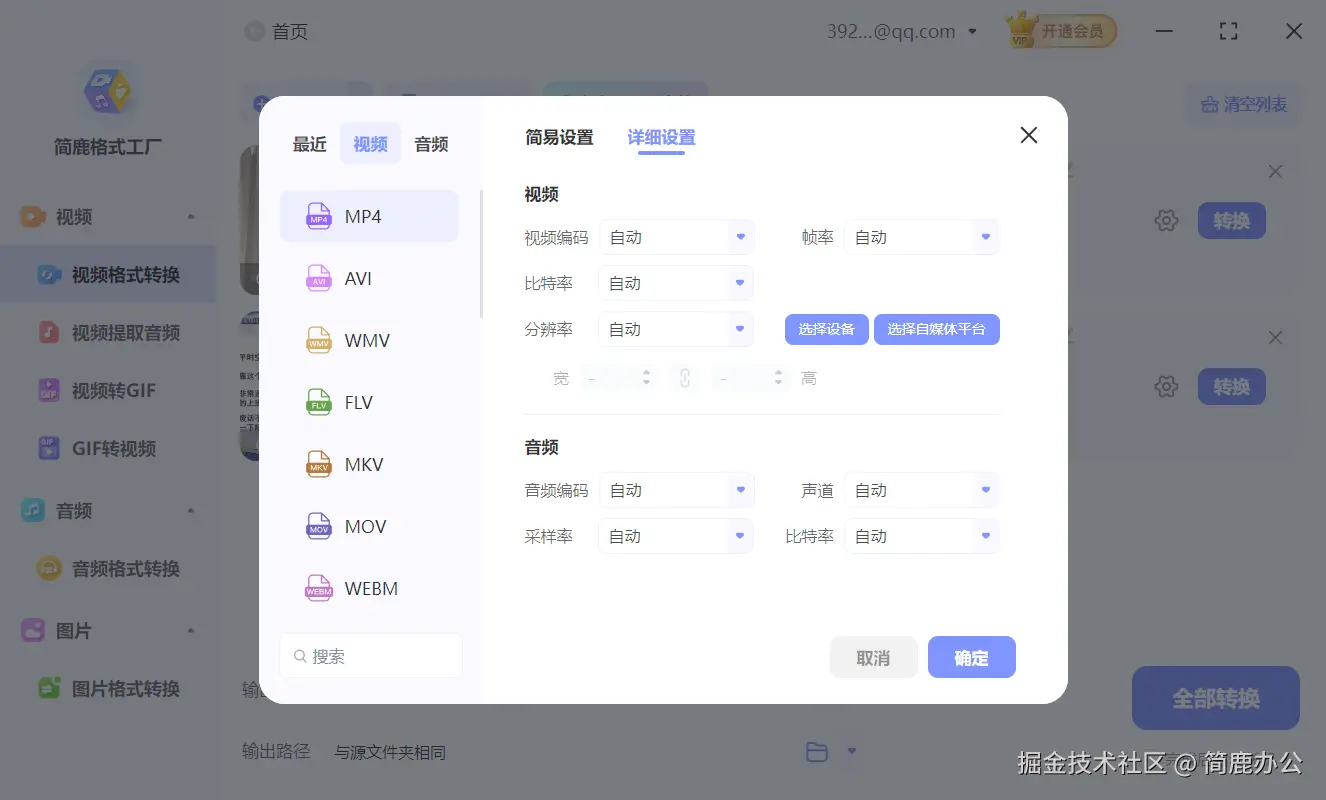Click 转换 button for first file

(x=1232, y=221)
